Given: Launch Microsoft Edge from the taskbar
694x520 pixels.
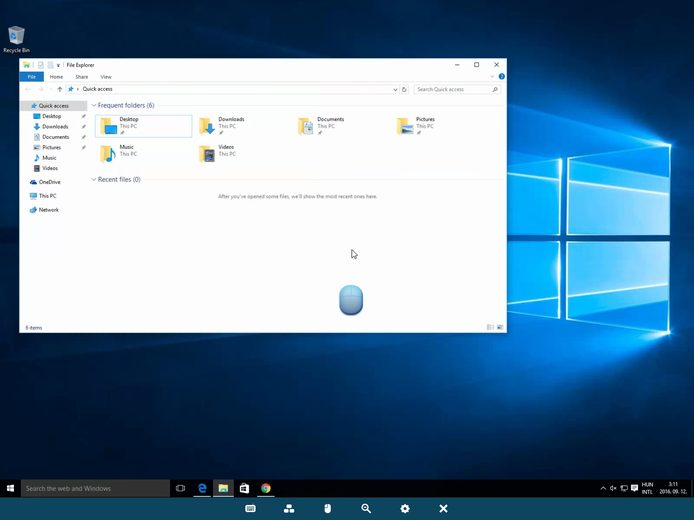Looking at the screenshot, I should 202,488.
